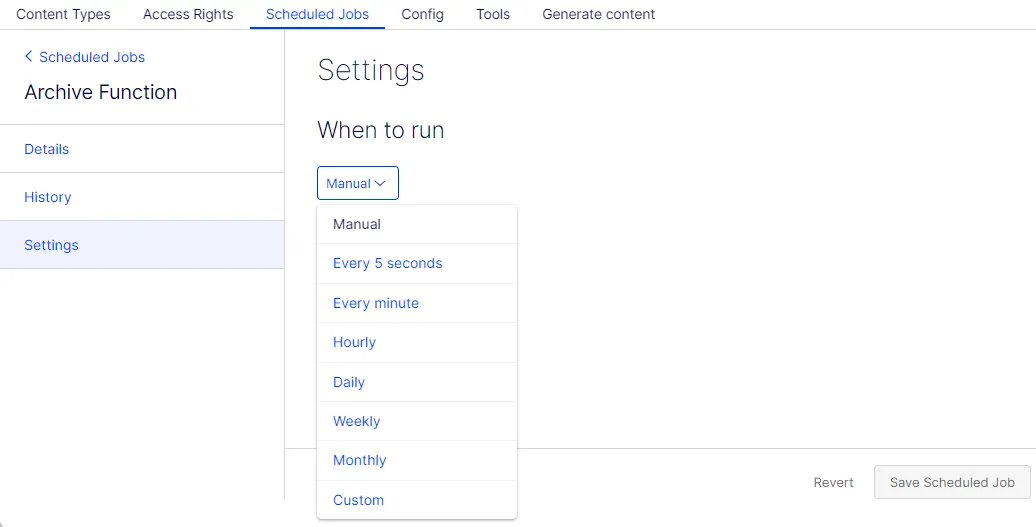View the History sidebar section
The image size is (1036, 527).
[x=142, y=197]
